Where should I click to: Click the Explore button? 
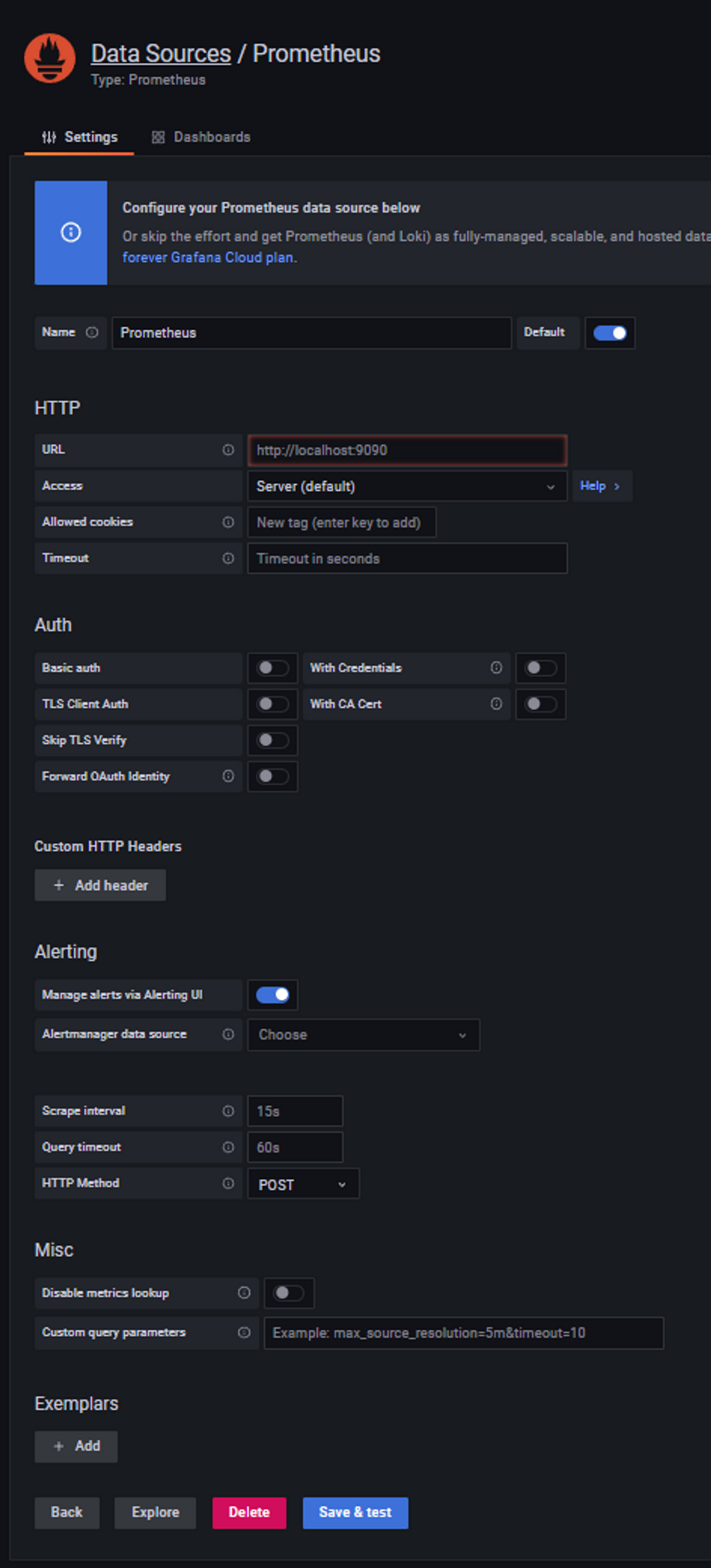[x=155, y=1512]
